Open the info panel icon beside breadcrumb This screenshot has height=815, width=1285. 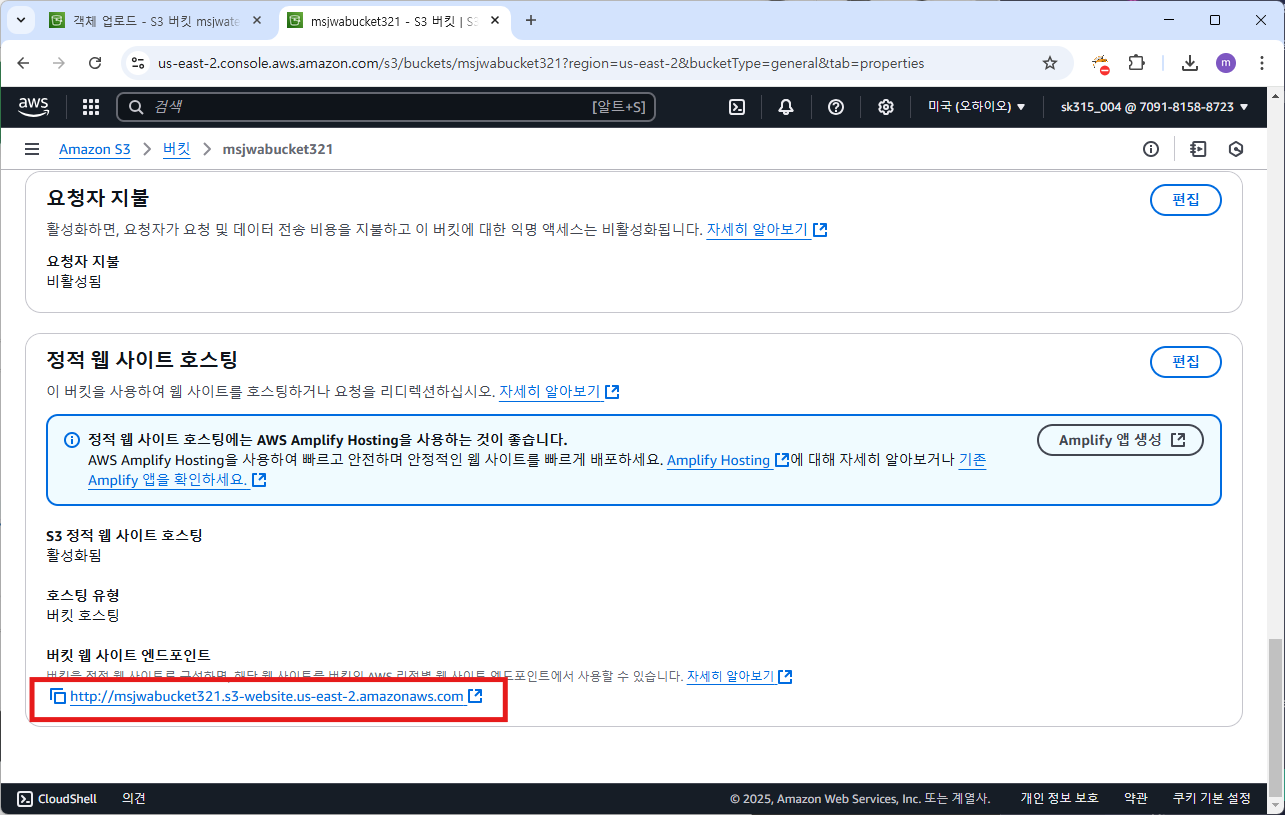(1151, 149)
